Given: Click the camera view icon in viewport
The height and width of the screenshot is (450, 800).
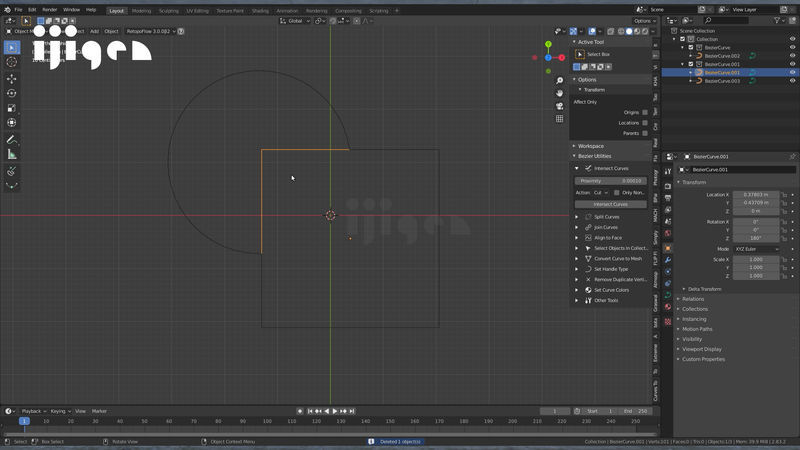Looking at the screenshot, I should click(x=559, y=106).
